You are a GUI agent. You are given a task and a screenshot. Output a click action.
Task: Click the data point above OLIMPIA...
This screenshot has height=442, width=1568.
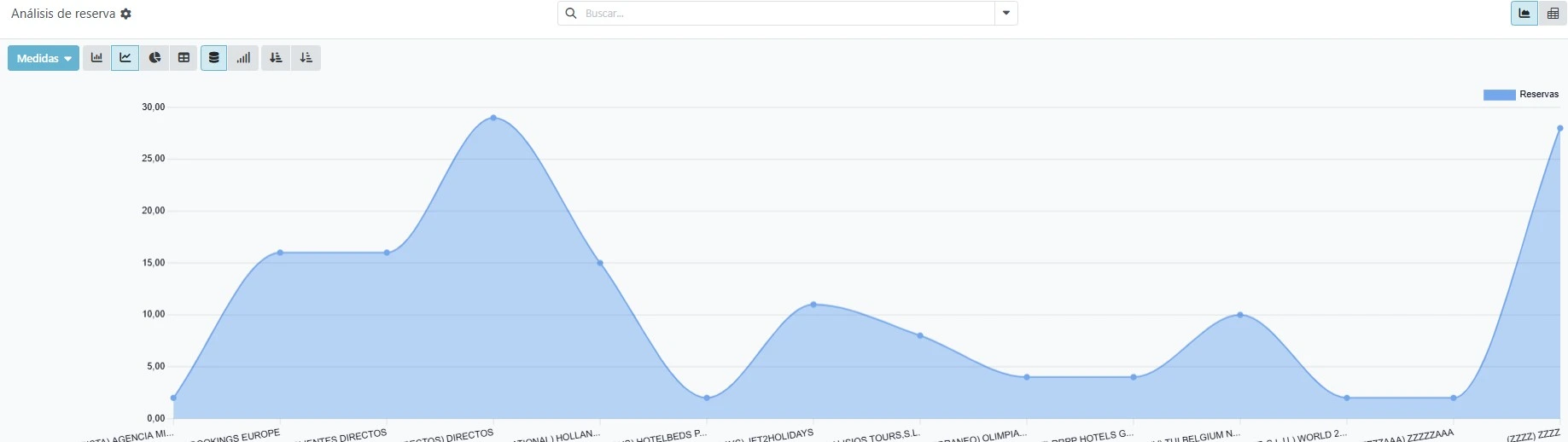(x=1027, y=377)
